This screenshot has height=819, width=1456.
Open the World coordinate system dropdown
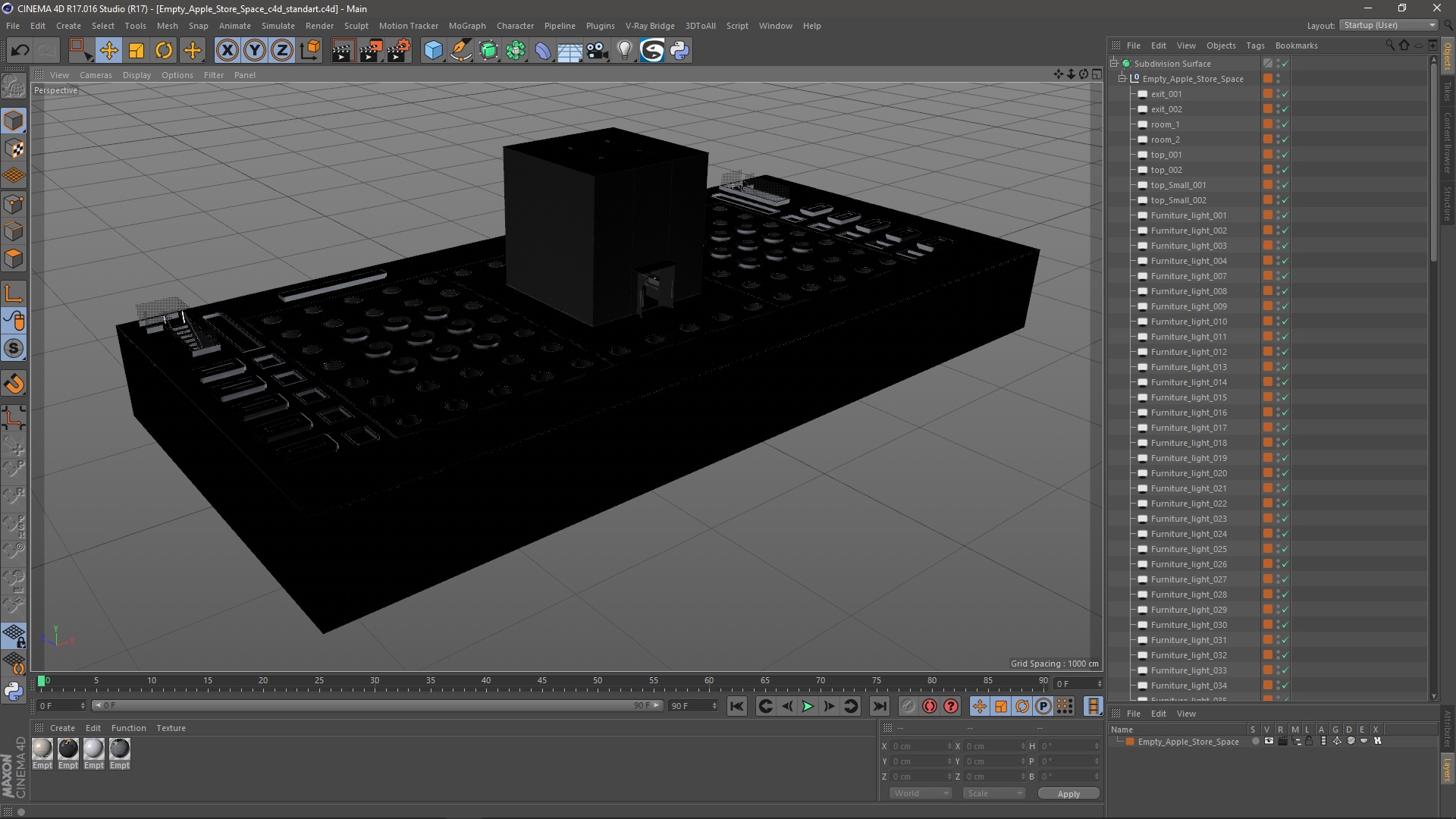click(921, 793)
